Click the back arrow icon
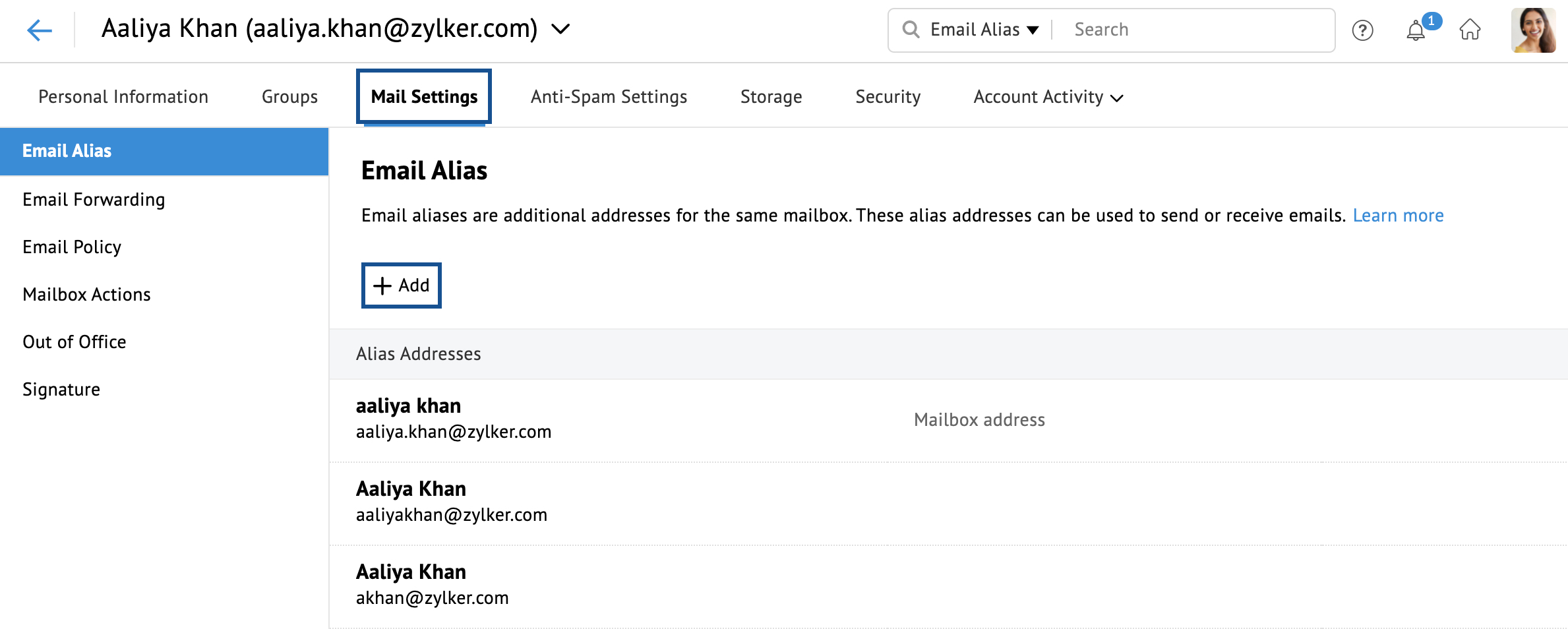The height and width of the screenshot is (629, 1568). point(40,30)
